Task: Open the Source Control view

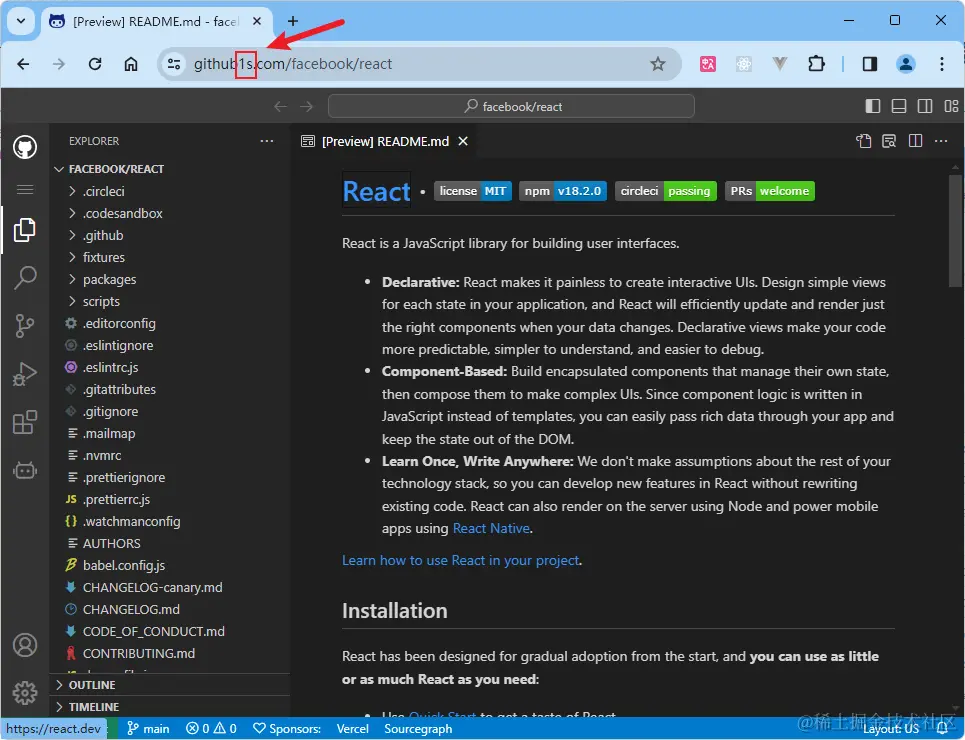Action: point(25,325)
